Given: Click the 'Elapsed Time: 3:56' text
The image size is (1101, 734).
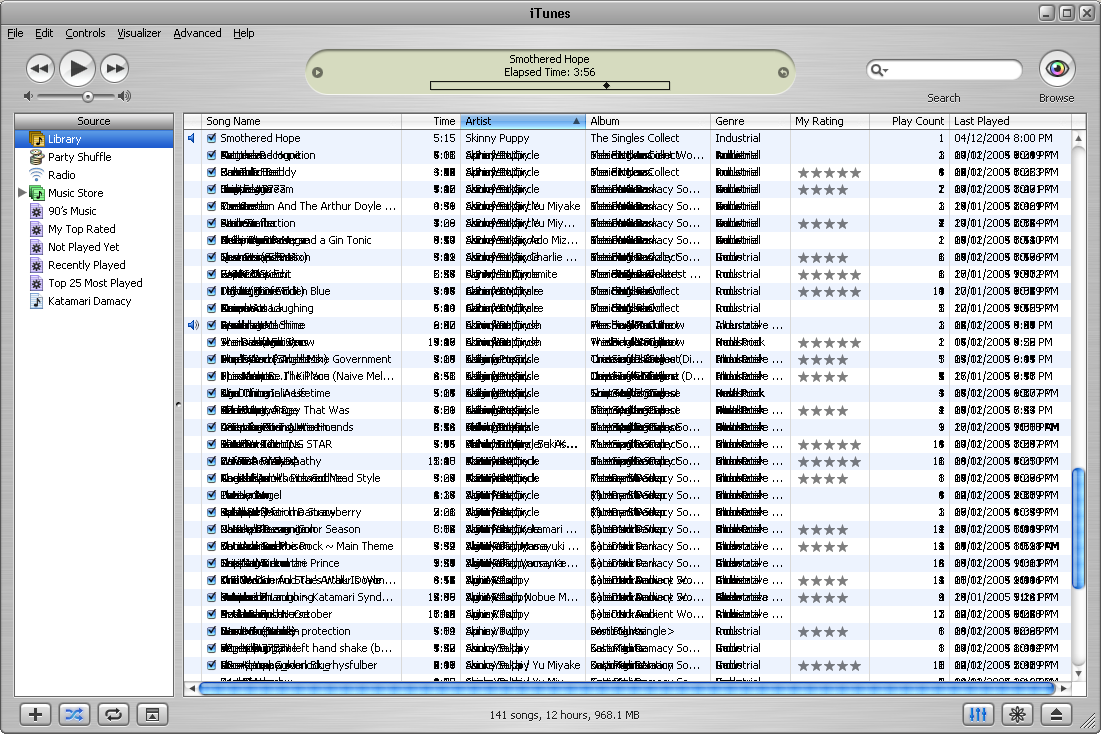Looking at the screenshot, I should pos(549,72).
